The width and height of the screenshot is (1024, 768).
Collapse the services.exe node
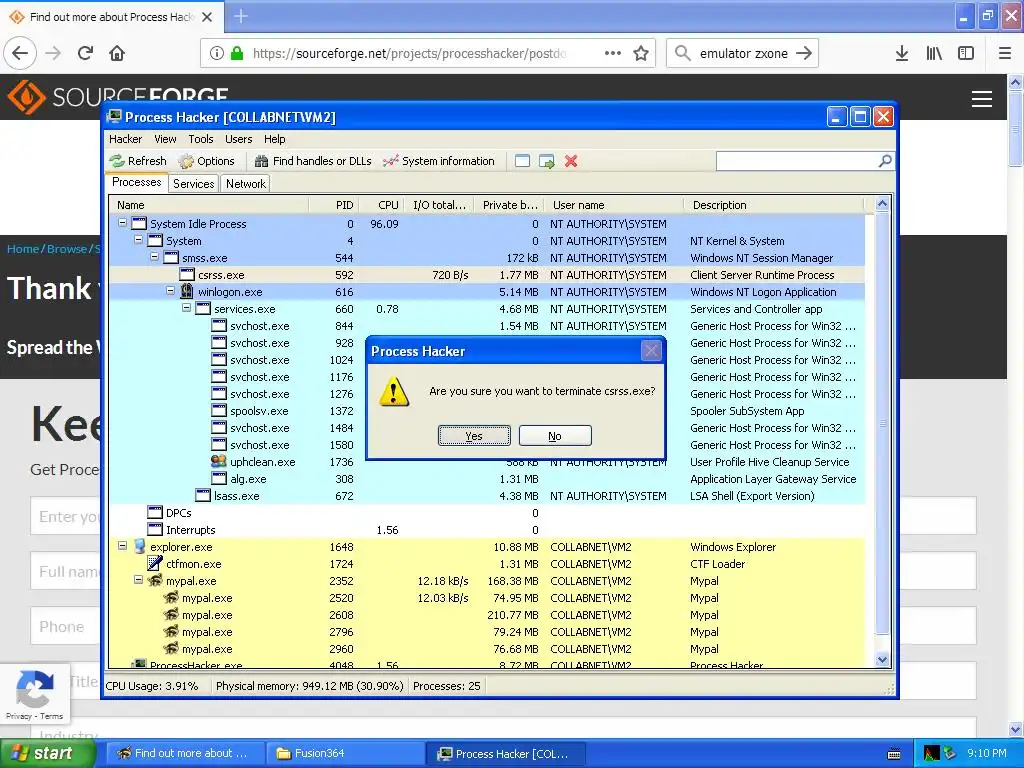pyautogui.click(x=186, y=308)
